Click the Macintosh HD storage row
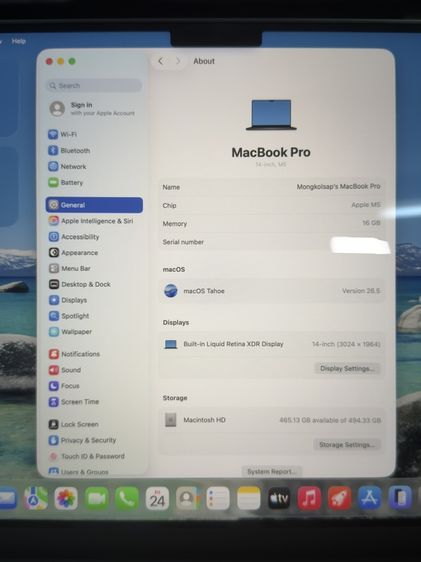The height and width of the screenshot is (562, 421). [272, 420]
